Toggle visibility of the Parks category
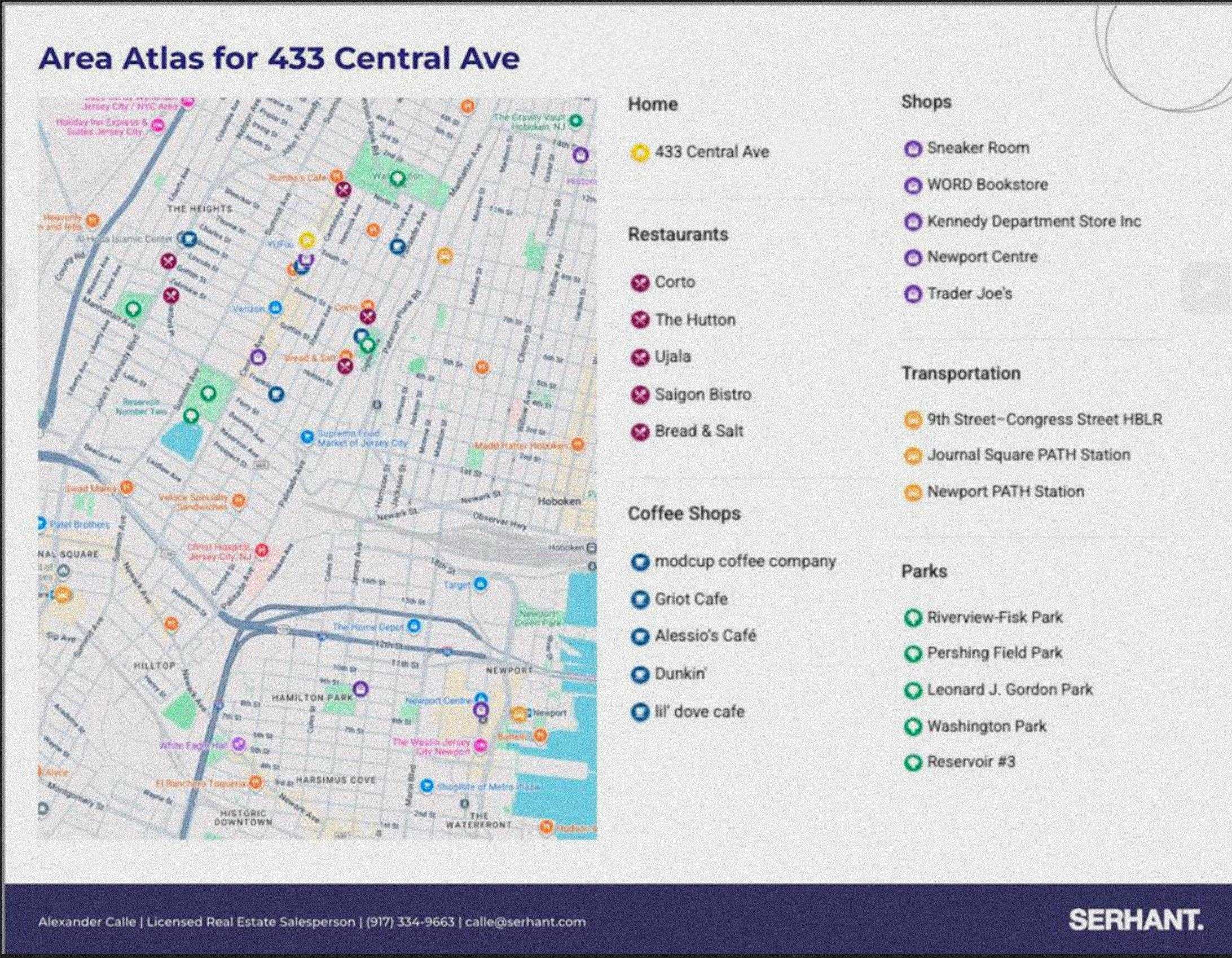Image resolution: width=1232 pixels, height=958 pixels. [x=925, y=570]
